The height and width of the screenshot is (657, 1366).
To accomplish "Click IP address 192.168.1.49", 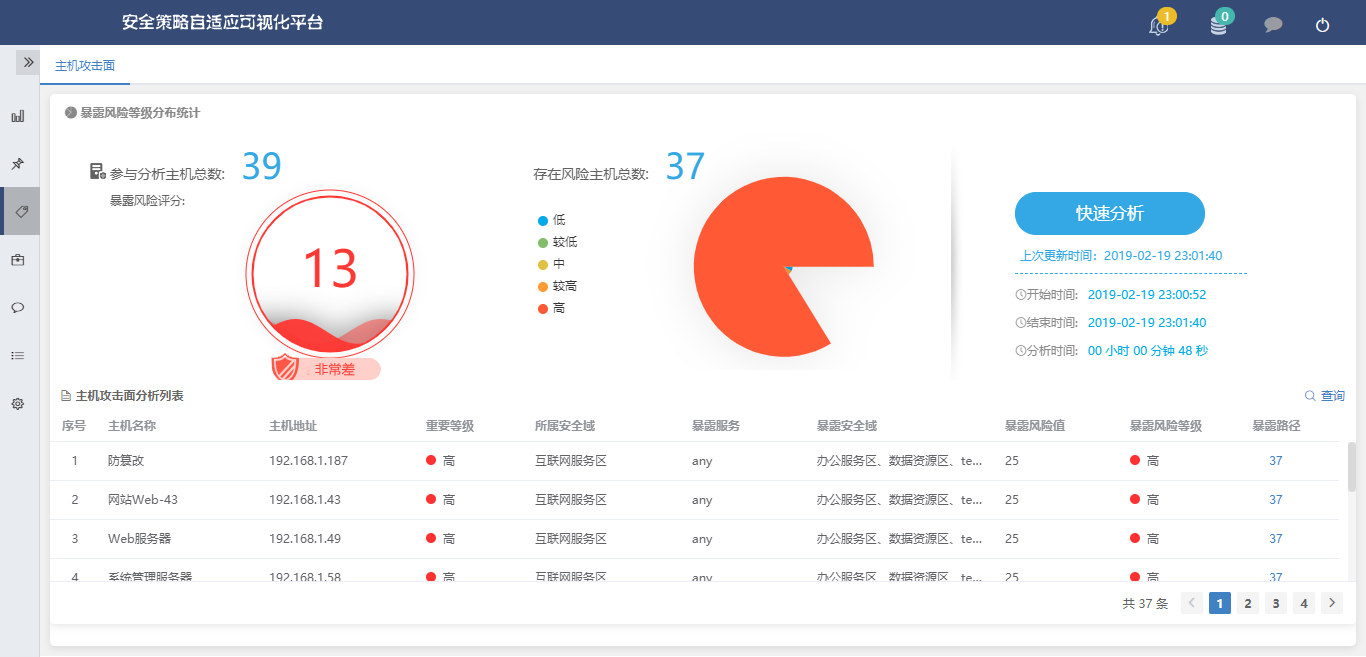I will (305, 539).
